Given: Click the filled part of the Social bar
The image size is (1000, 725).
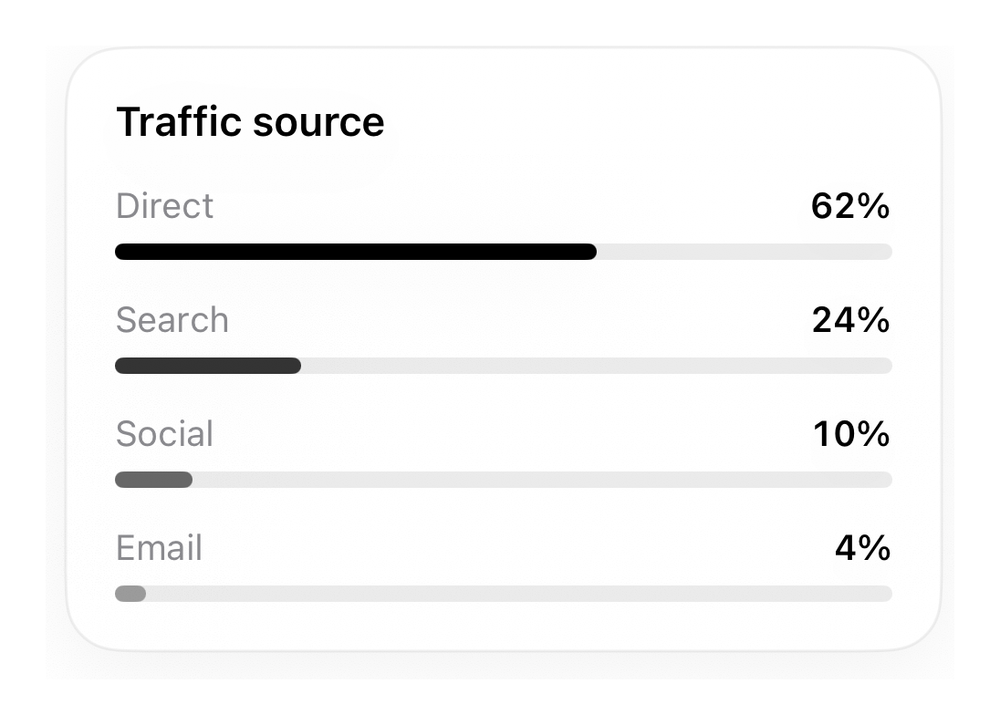Looking at the screenshot, I should (154, 480).
